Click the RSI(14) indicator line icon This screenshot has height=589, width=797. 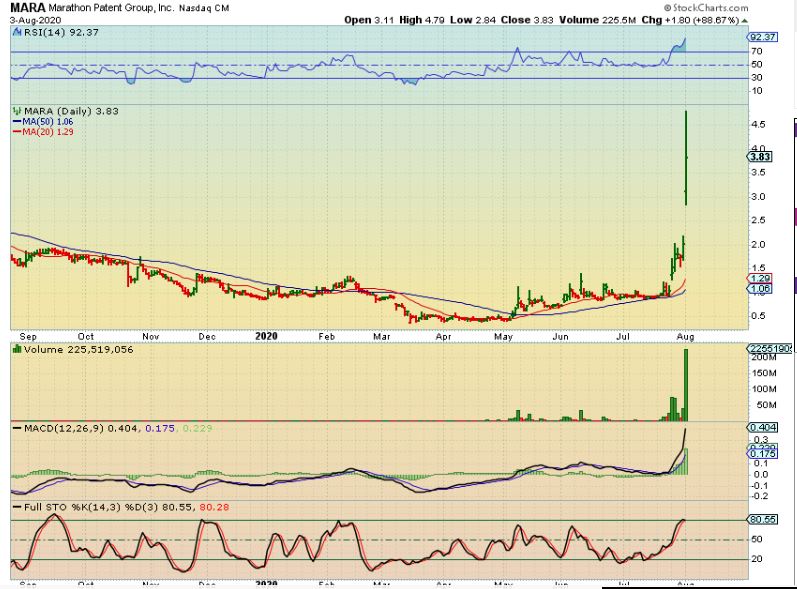(14, 32)
